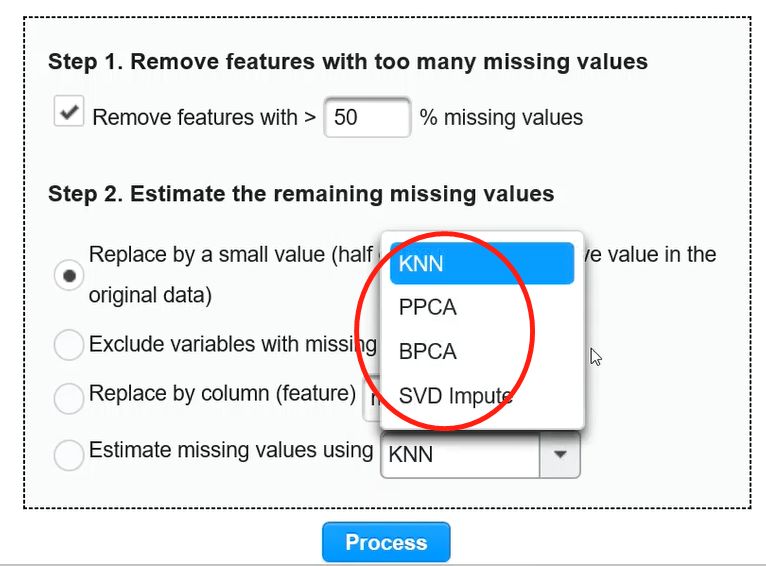Image resolution: width=766 pixels, height=566 pixels.
Task: Click the 50 percent missing values input field
Action: 367,117
